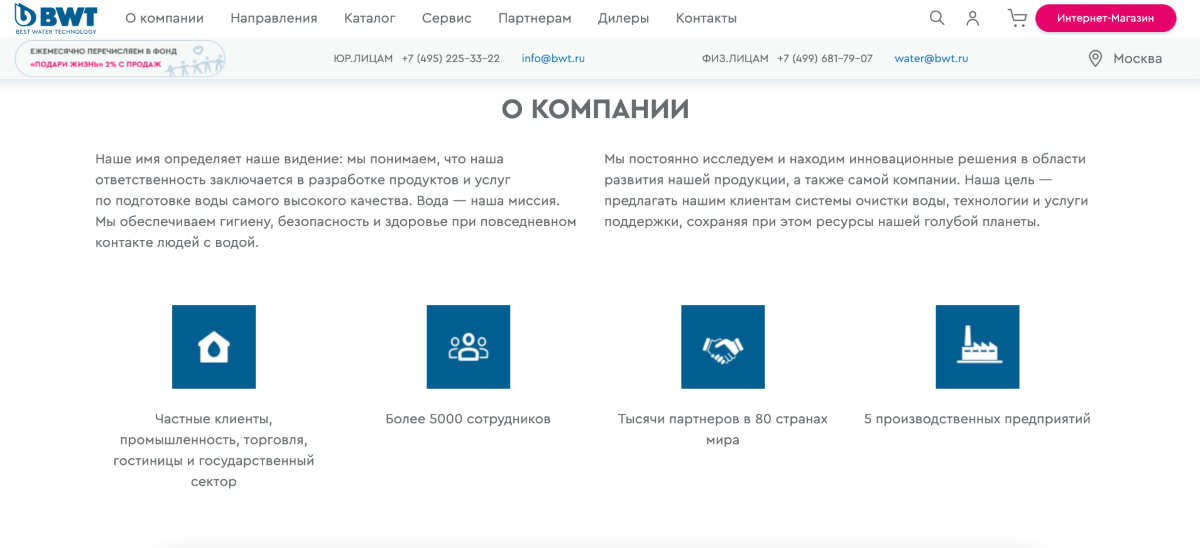Open the «О компании» menu item
The image size is (1200, 548).
pos(164,18)
